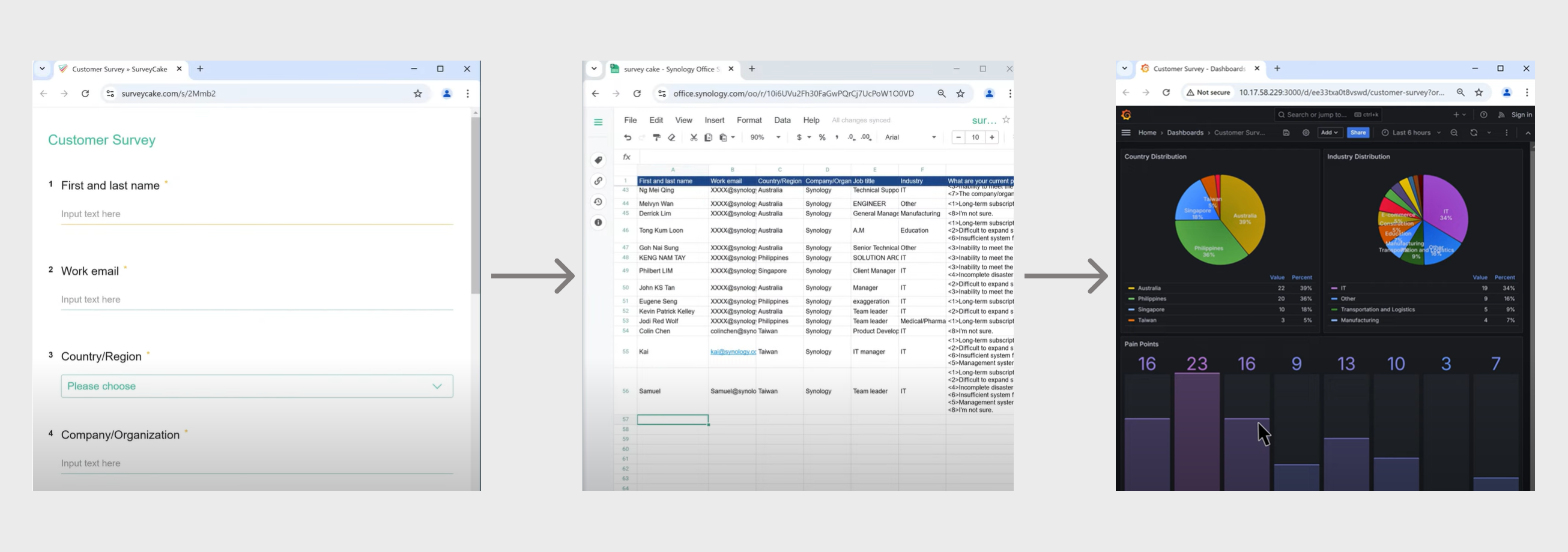Click the Company/Organization input field
The height and width of the screenshot is (552, 1568).
[x=257, y=463]
